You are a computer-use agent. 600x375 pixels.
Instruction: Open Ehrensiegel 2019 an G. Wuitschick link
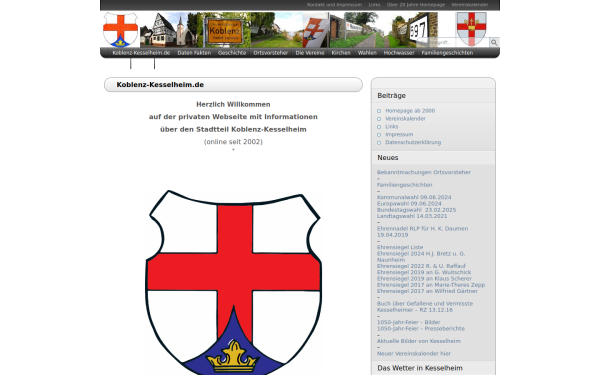pos(424,272)
